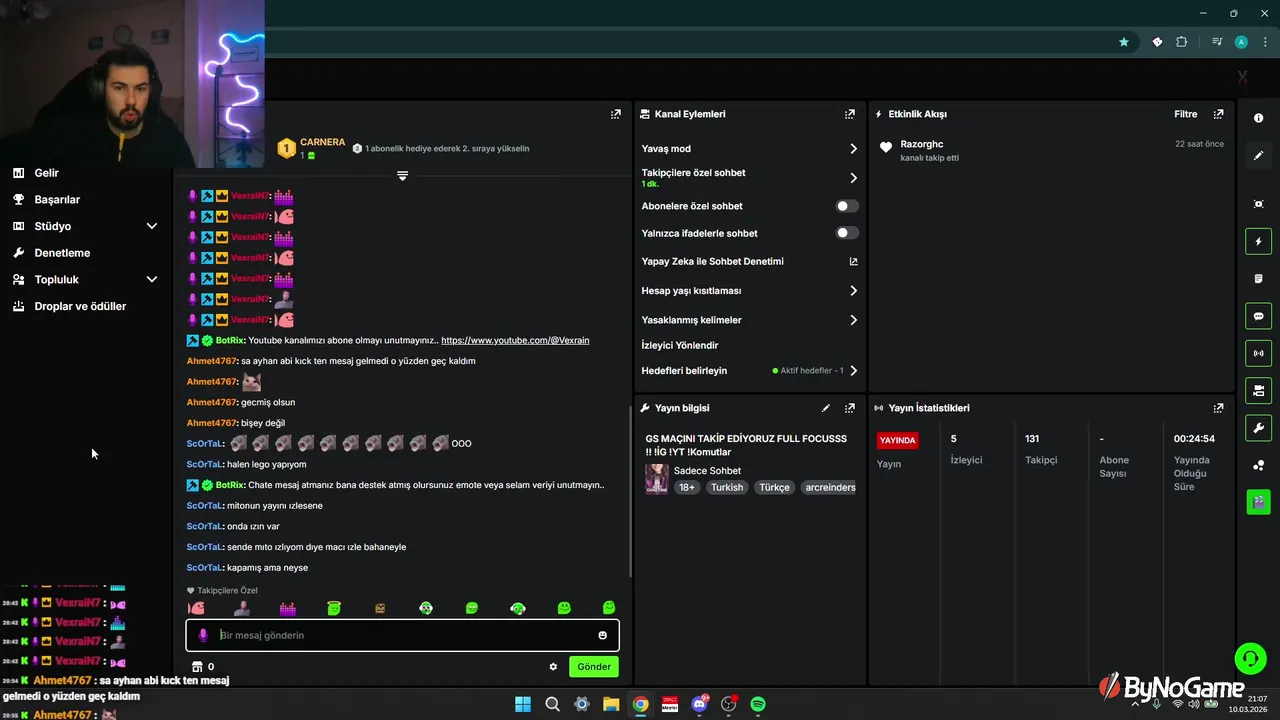Image resolution: width=1280 pixels, height=720 pixels.
Task: Open Discord from the taskbar
Action: pyautogui.click(x=700, y=704)
